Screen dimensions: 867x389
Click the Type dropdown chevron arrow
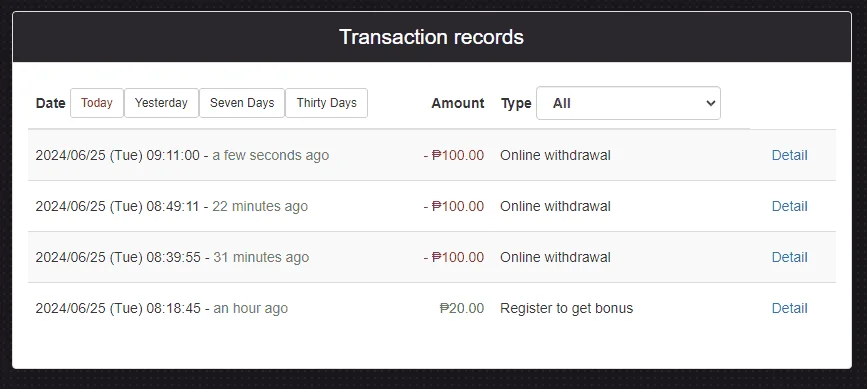(711, 103)
